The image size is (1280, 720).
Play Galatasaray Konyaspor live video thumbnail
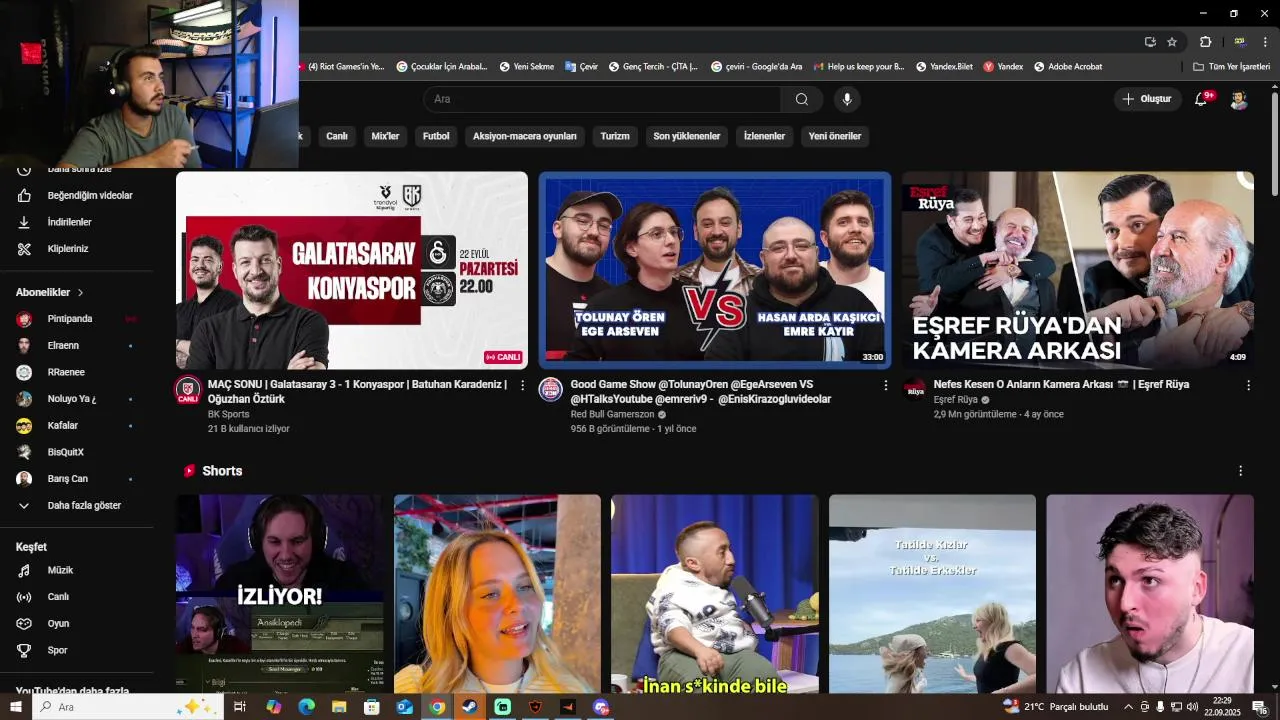click(352, 270)
